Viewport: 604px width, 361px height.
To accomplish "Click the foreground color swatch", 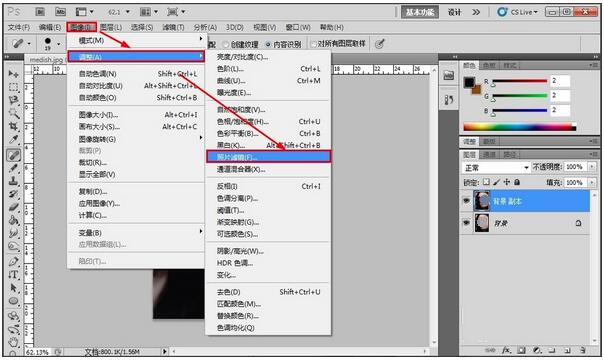I will 469,82.
